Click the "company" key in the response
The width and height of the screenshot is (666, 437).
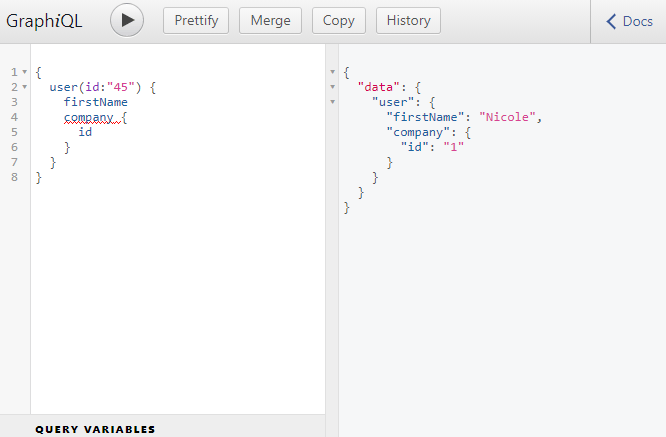pyautogui.click(x=418, y=132)
